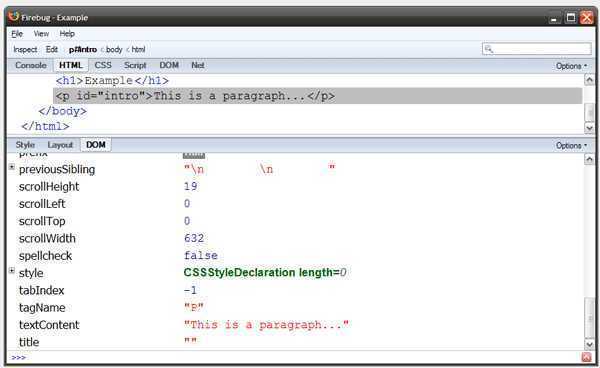Switch to the Script tab
The image size is (600, 368).
135,65
